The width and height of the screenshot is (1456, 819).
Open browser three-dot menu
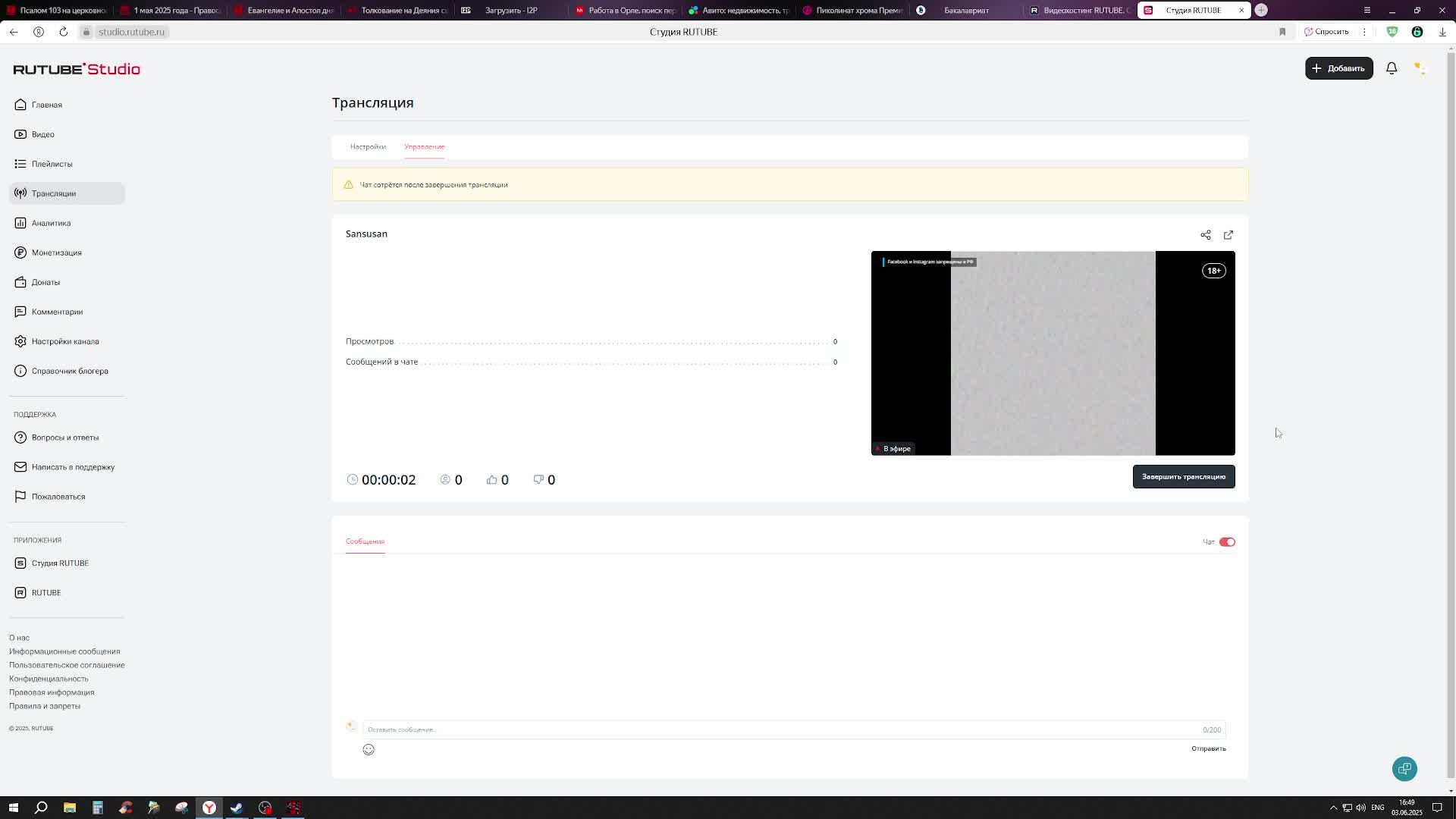[x=1364, y=32]
